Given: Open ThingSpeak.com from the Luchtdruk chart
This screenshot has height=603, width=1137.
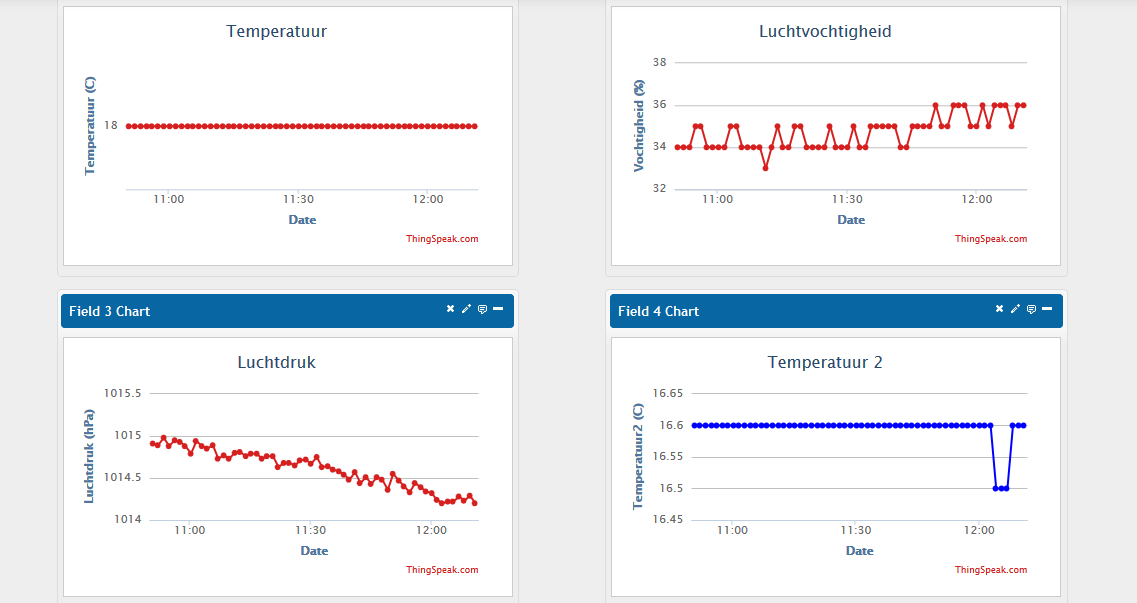Looking at the screenshot, I should click(441, 569).
